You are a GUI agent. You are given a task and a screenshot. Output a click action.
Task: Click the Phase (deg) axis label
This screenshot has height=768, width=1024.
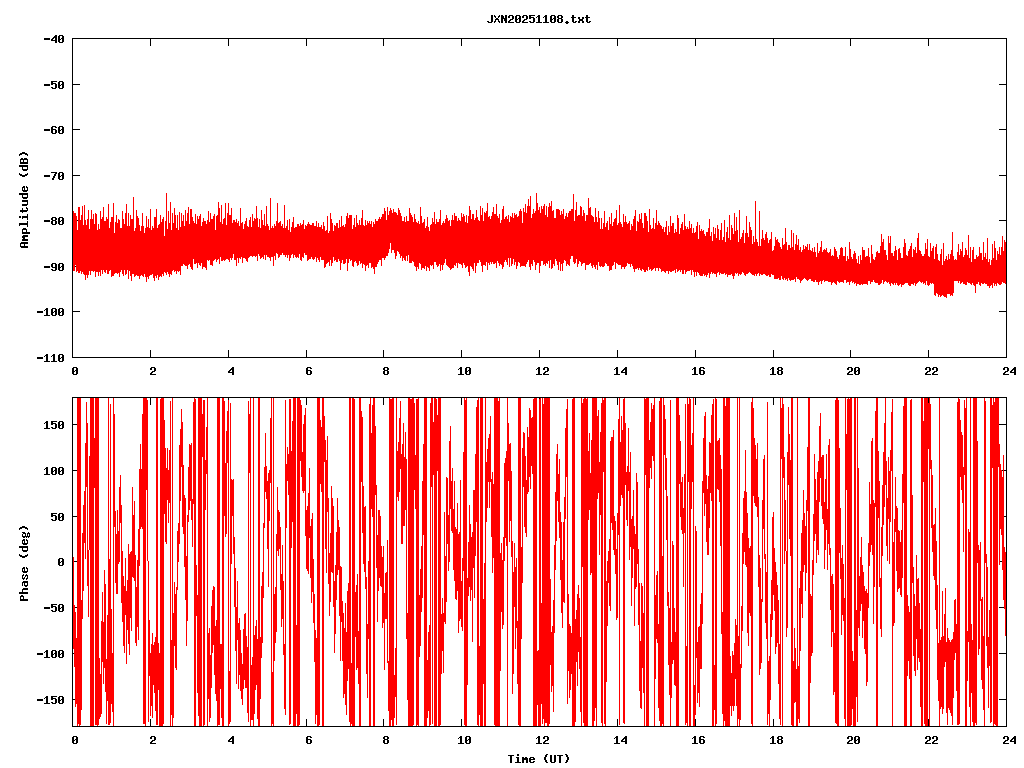coord(24,562)
